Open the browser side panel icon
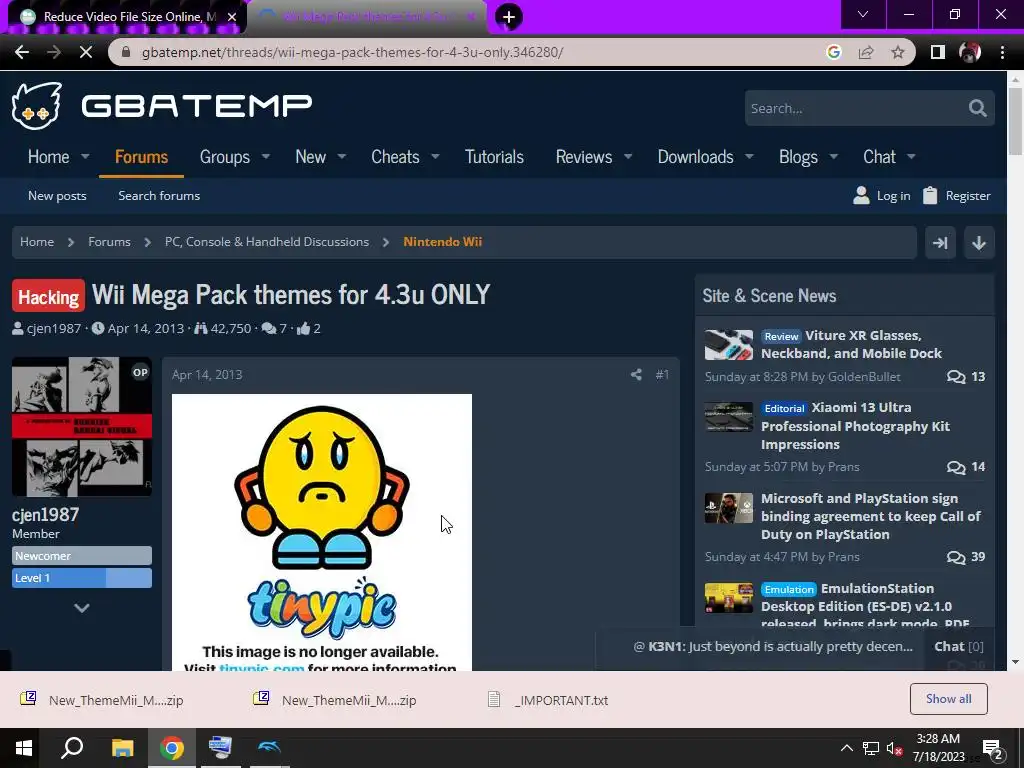This screenshot has width=1024, height=768. [x=937, y=52]
